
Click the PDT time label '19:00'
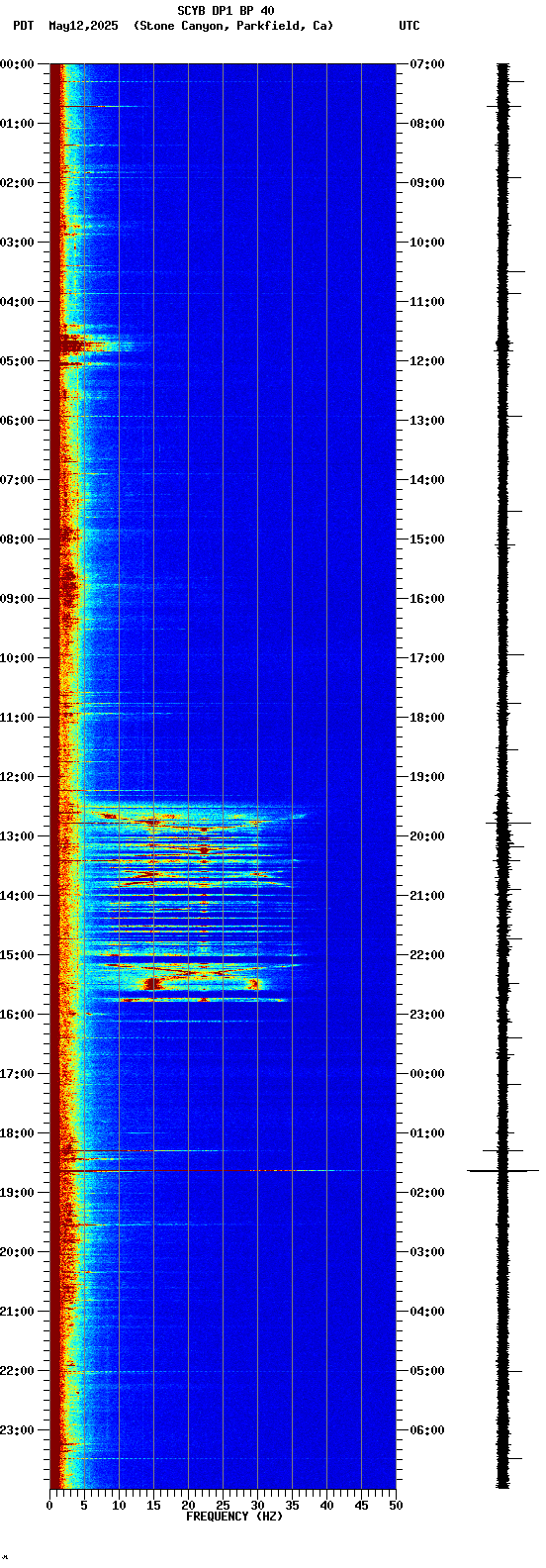[x=17, y=1193]
